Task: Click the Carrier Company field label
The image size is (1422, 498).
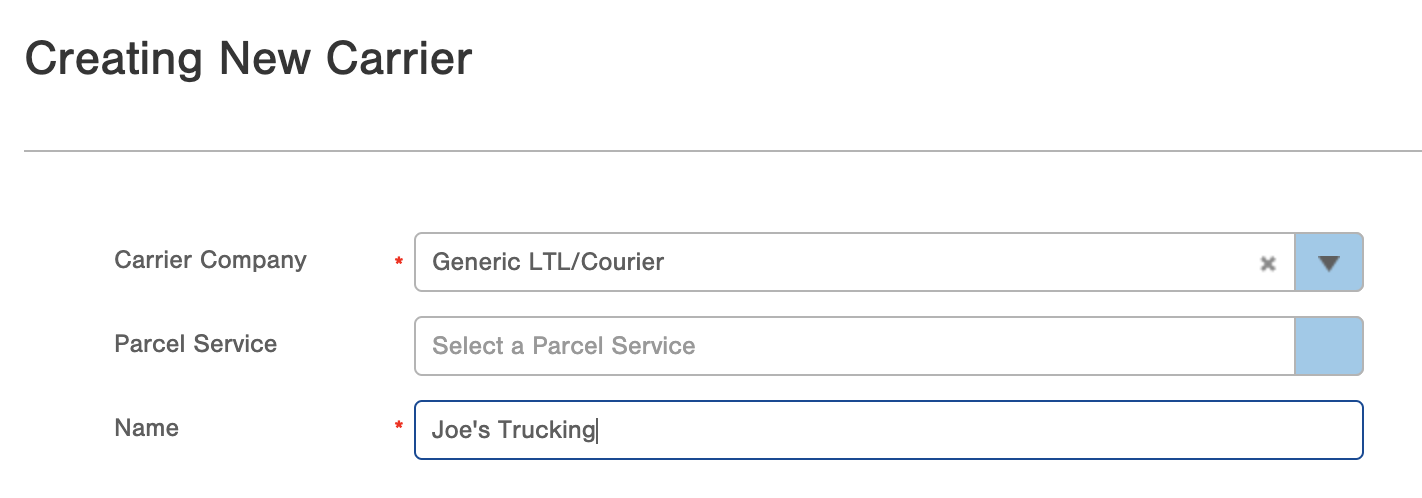Action: (210, 260)
